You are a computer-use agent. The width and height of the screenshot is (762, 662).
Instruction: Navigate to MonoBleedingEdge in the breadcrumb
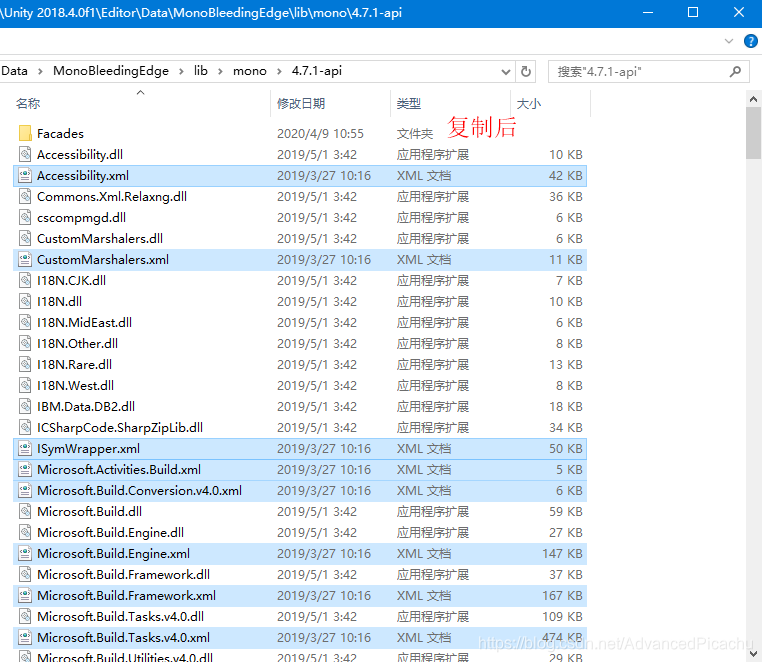point(111,71)
